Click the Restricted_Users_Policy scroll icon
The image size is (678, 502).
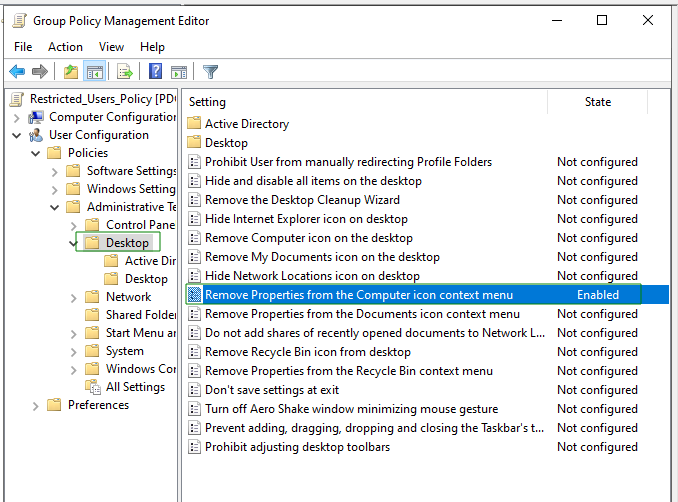pos(17,99)
